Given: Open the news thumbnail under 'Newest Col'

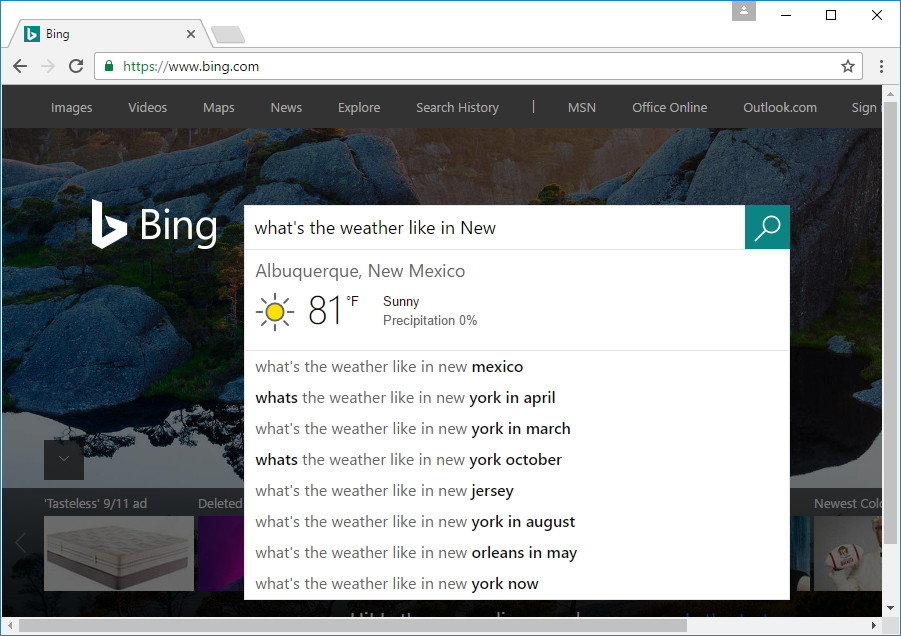Looking at the screenshot, I should [x=848, y=553].
